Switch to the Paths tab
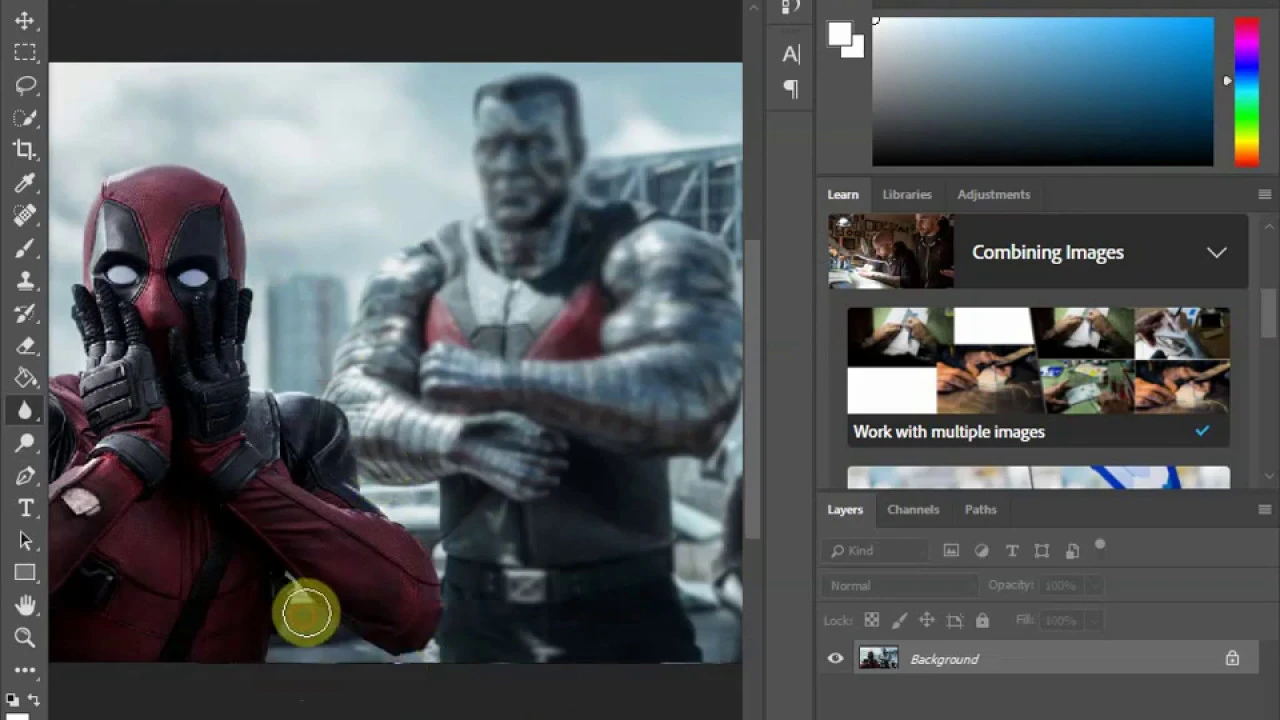This screenshot has height=720, width=1280. click(980, 509)
